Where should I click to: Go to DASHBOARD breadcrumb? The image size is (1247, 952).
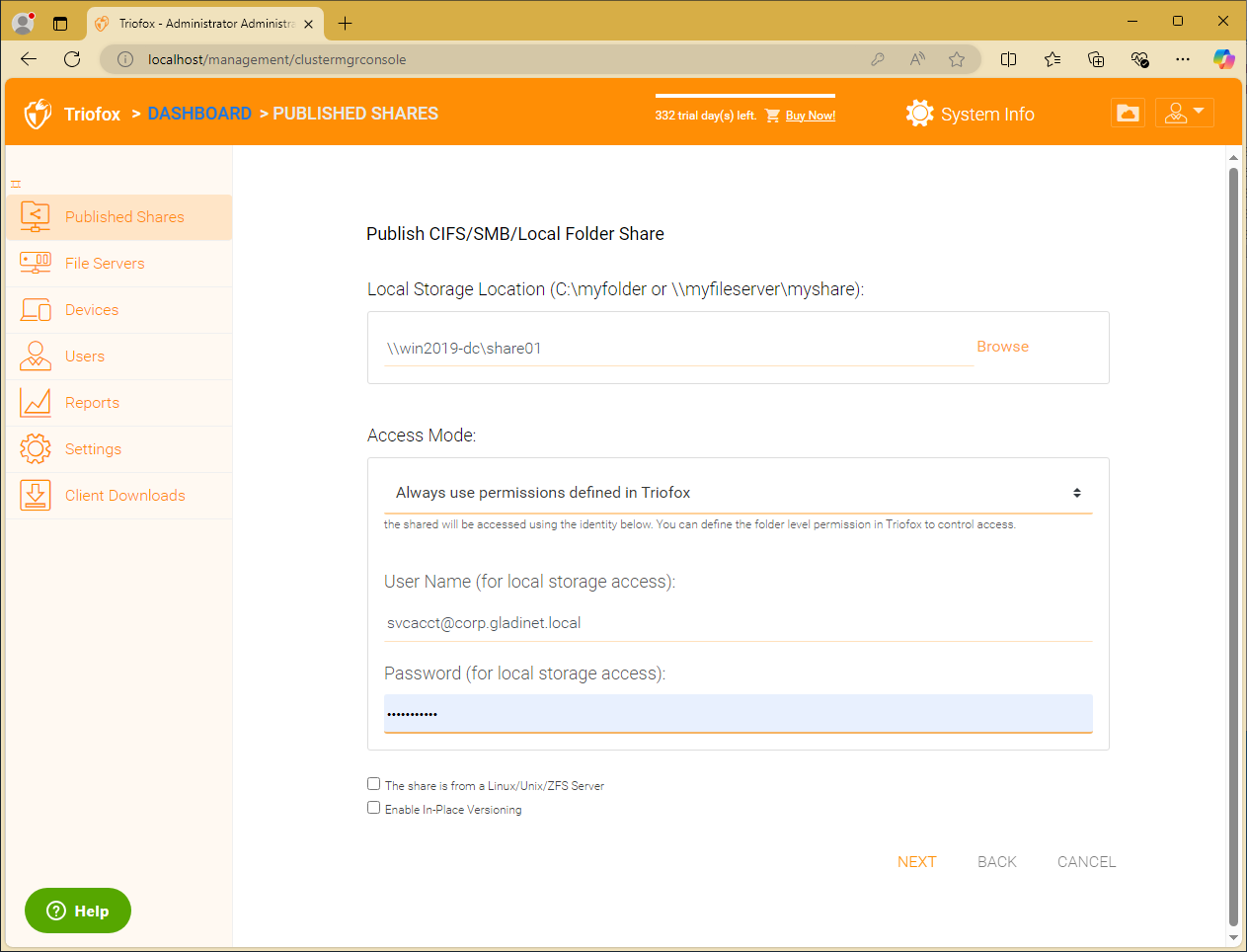point(199,114)
